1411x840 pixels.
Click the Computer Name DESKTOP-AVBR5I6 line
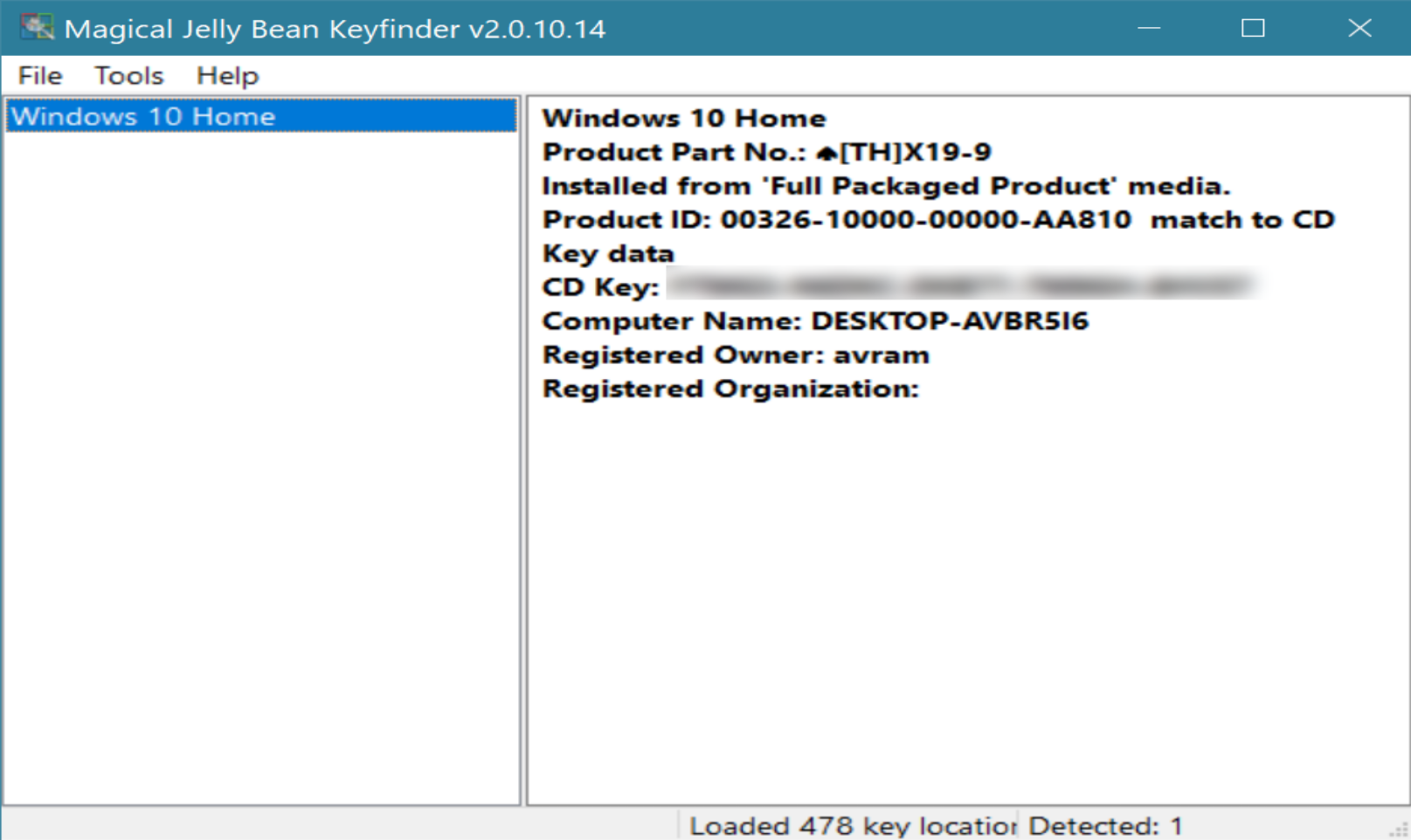pos(815,321)
